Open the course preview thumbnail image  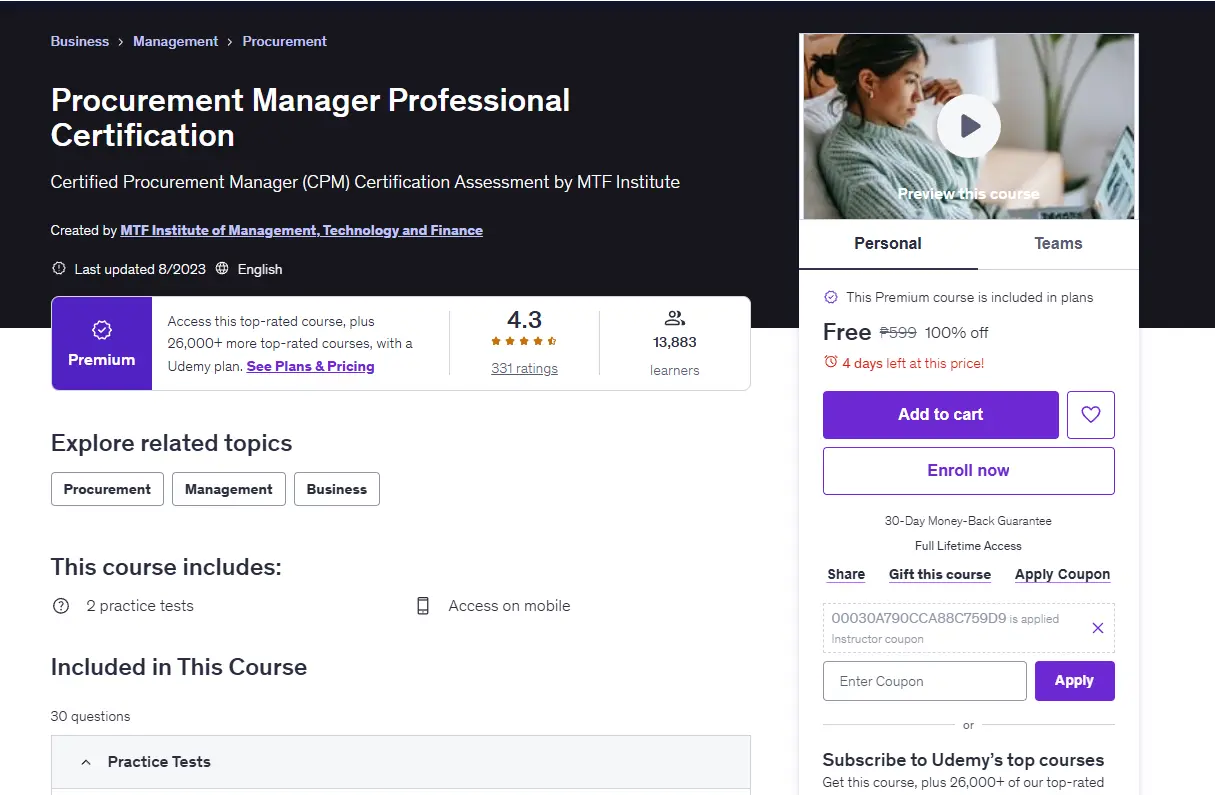pos(969,126)
